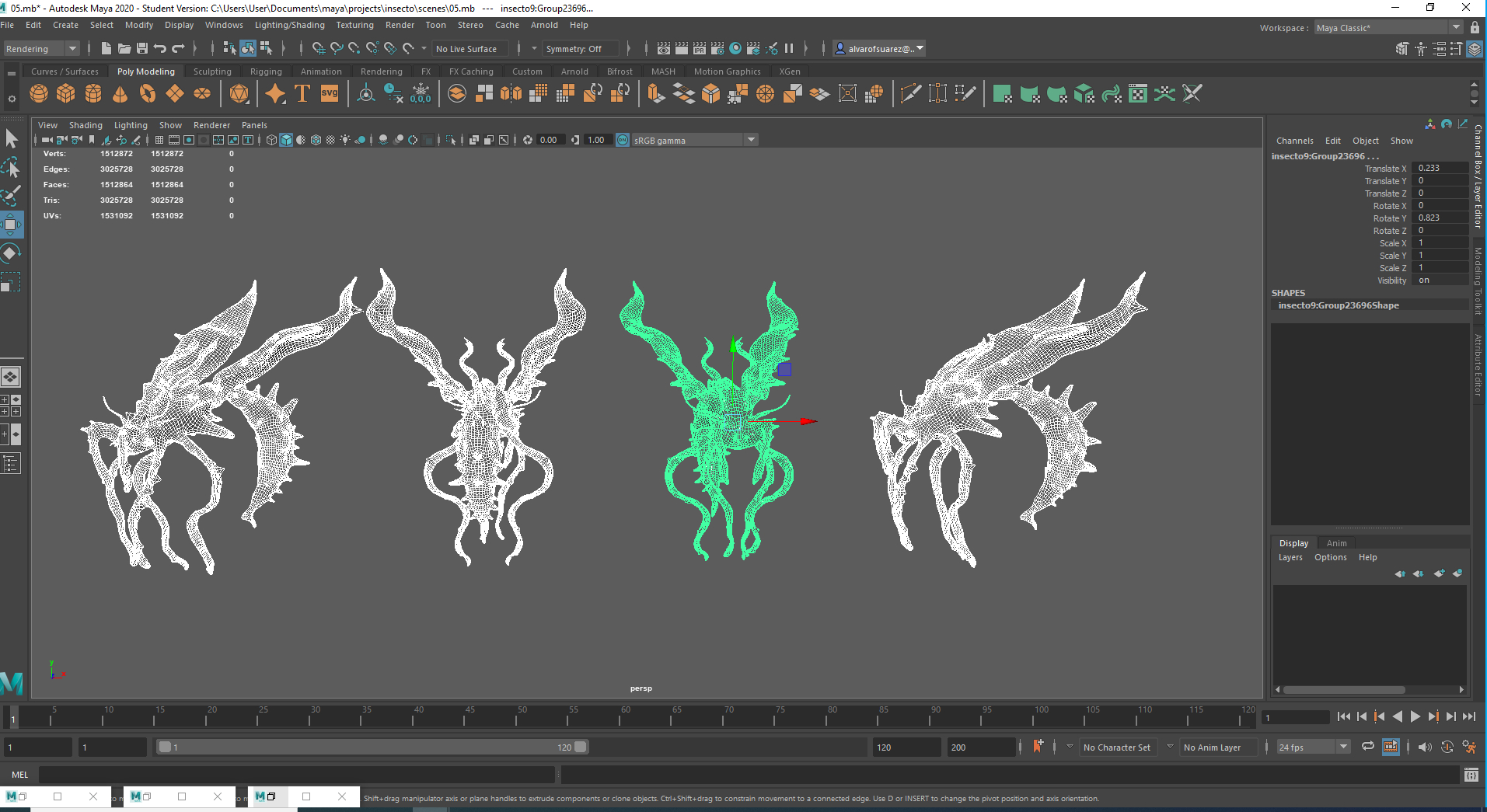Select the Type tool on the Poly Modeling shelf

pyautogui.click(x=302, y=93)
